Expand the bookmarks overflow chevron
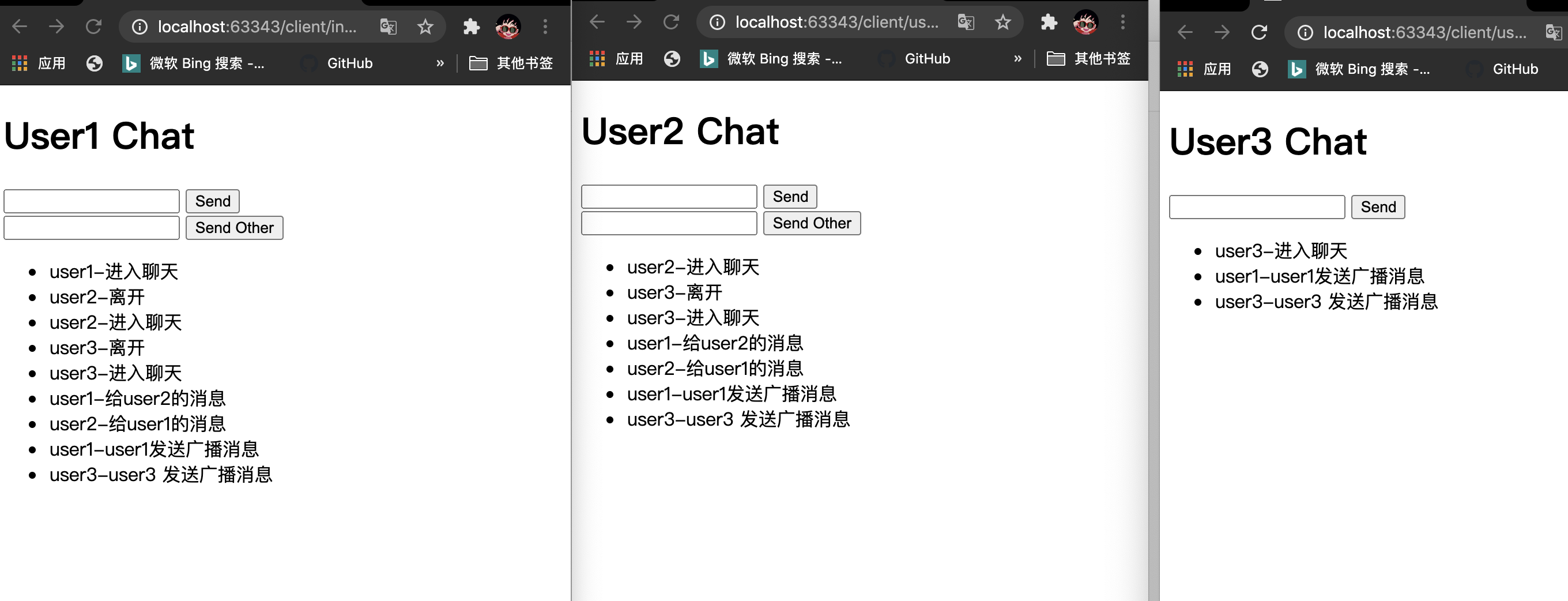This screenshot has width=1568, height=601. [x=439, y=63]
